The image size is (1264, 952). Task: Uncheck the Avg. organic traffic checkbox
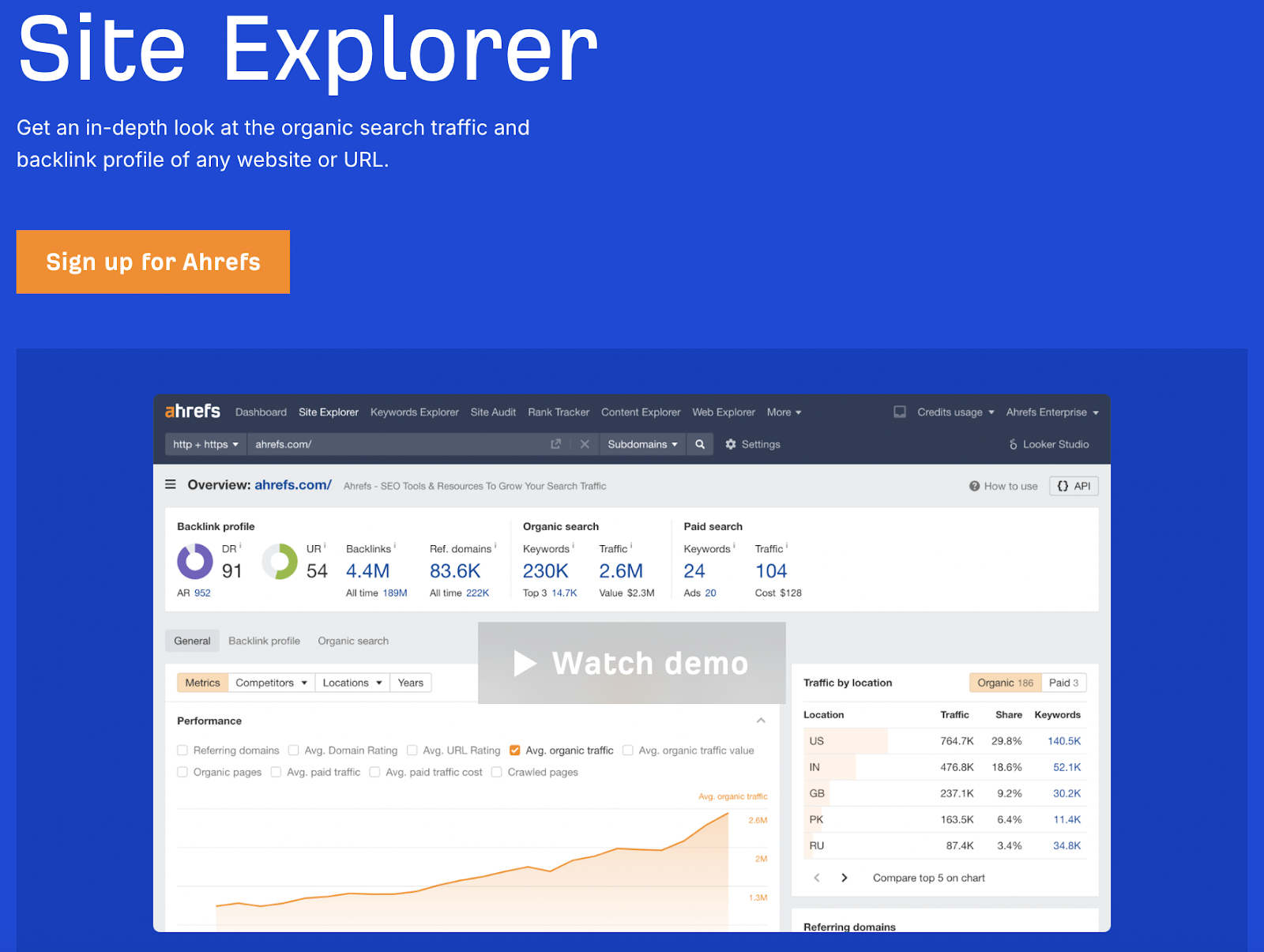515,751
